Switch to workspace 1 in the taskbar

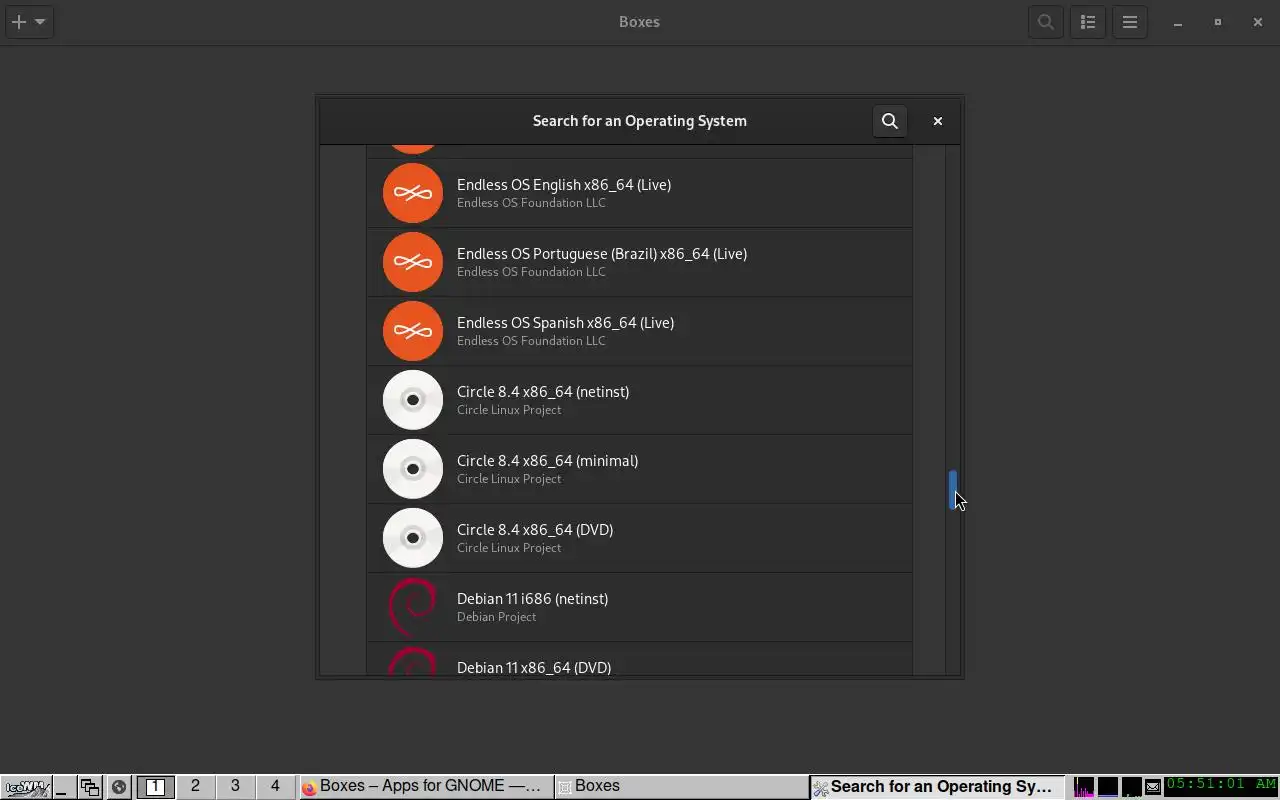[x=155, y=787]
